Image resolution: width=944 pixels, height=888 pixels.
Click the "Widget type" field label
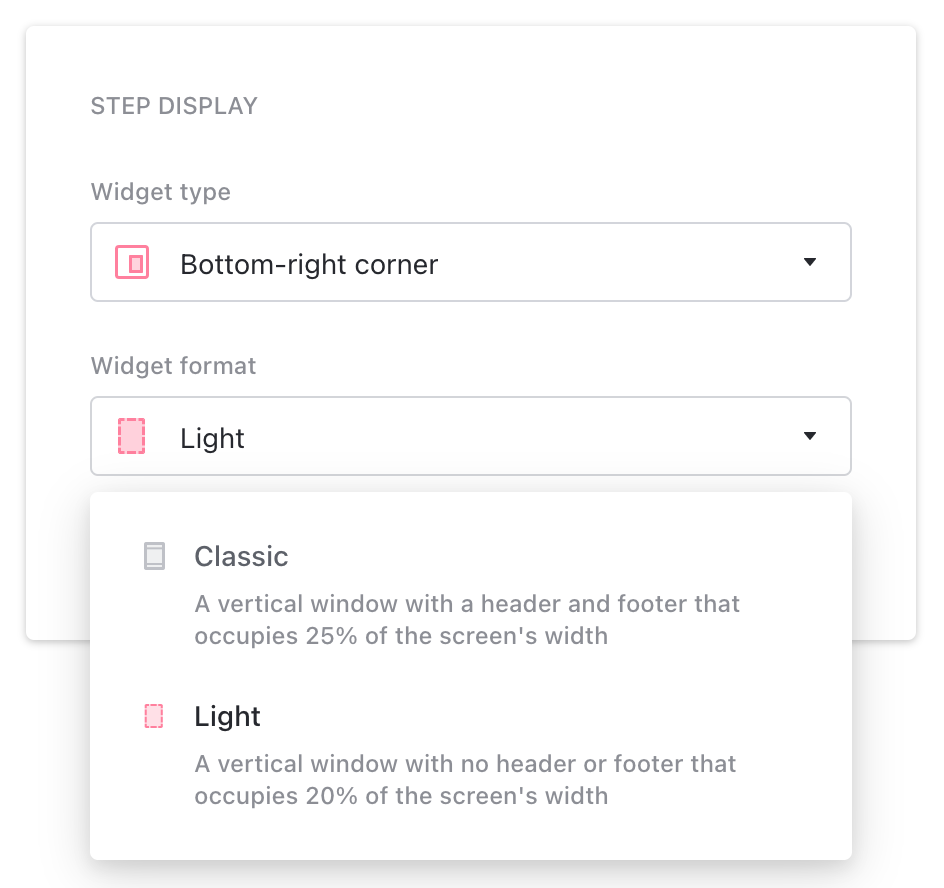pos(161,192)
